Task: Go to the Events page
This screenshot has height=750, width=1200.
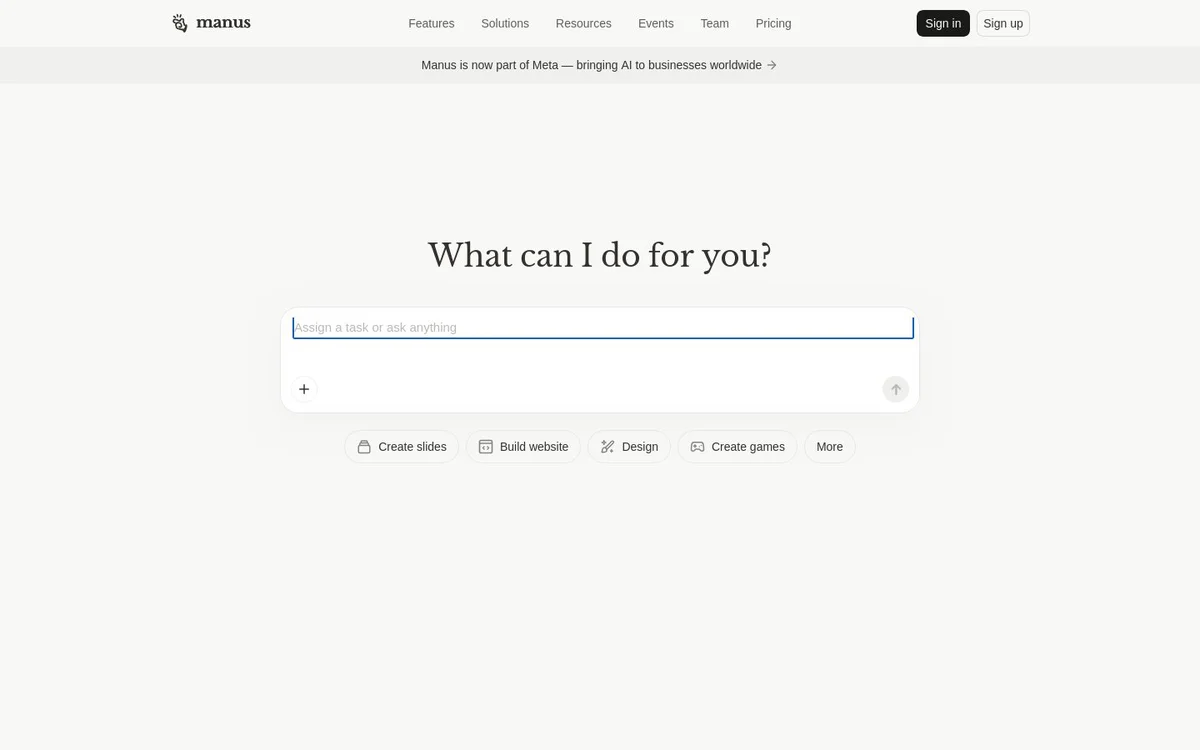Action: 656,23
